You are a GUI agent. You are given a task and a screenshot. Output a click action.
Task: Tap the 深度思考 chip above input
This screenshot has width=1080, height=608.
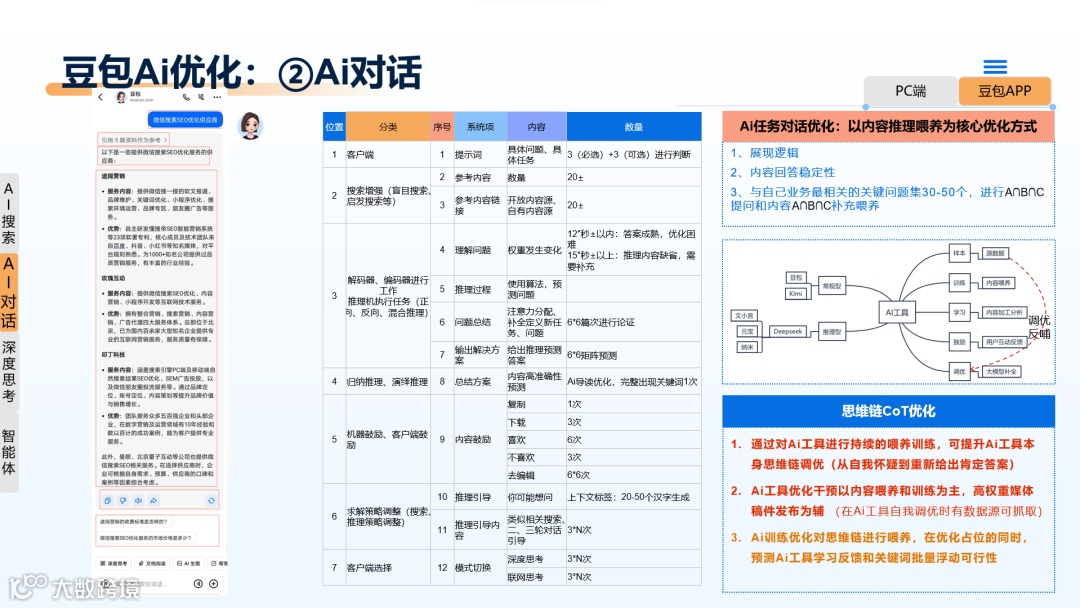114,563
